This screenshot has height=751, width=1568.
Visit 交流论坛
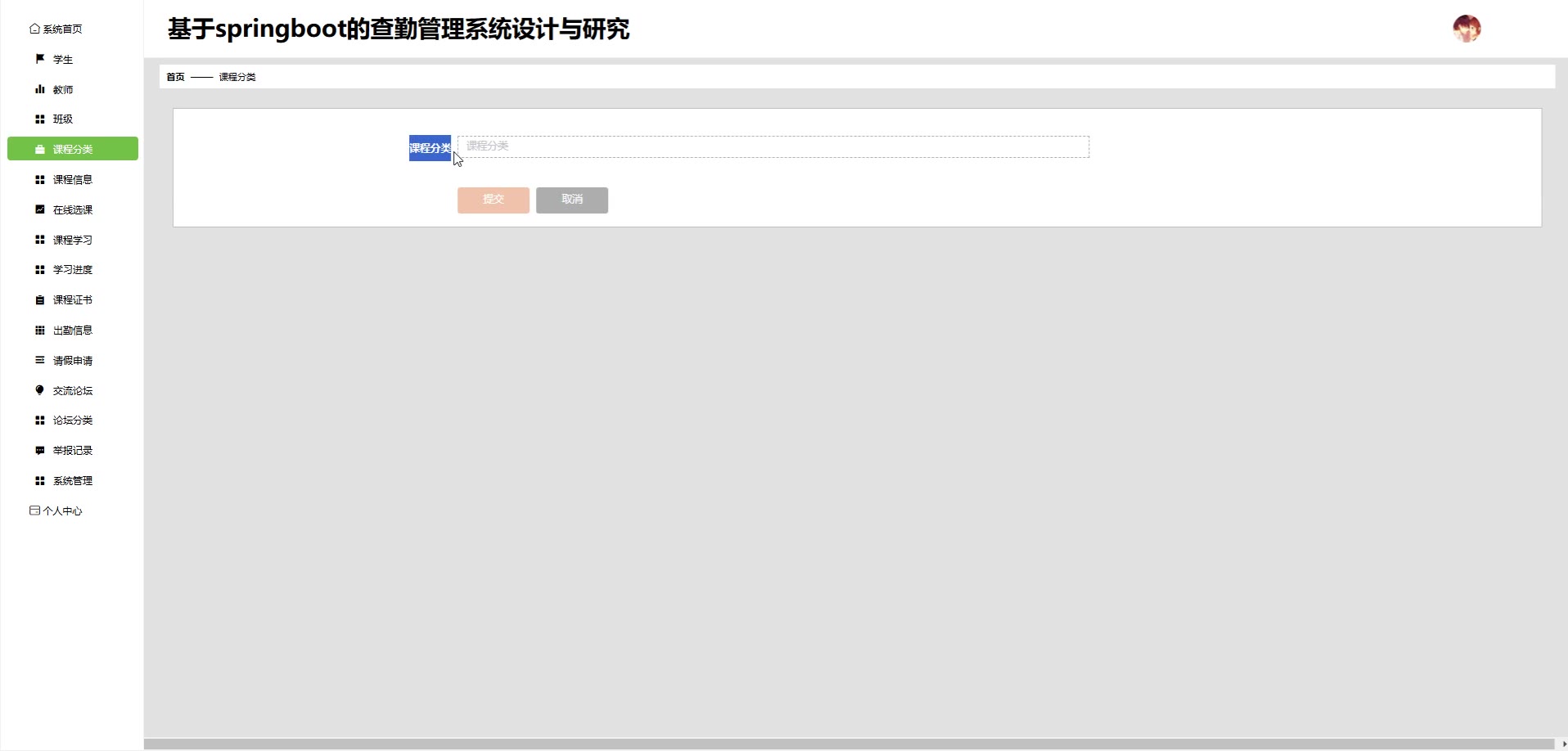click(x=73, y=390)
